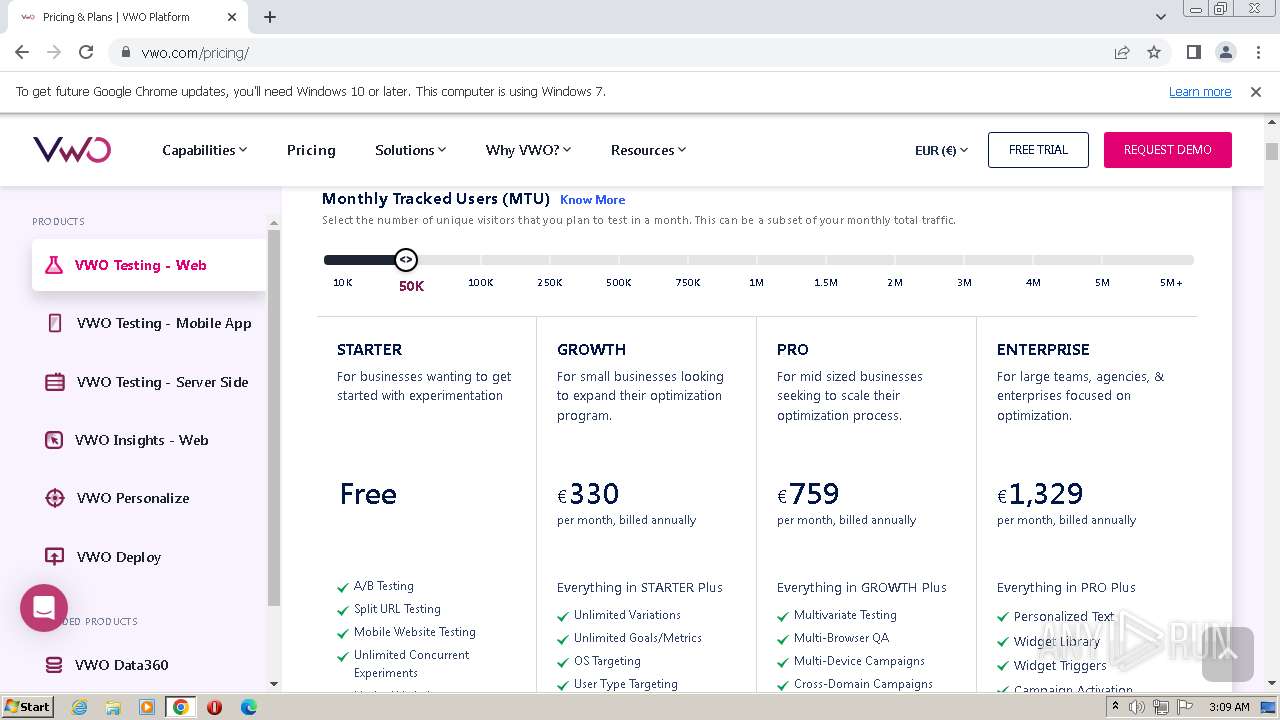Open the media player taskbar icon
The width and height of the screenshot is (1280, 720).
(x=147, y=707)
